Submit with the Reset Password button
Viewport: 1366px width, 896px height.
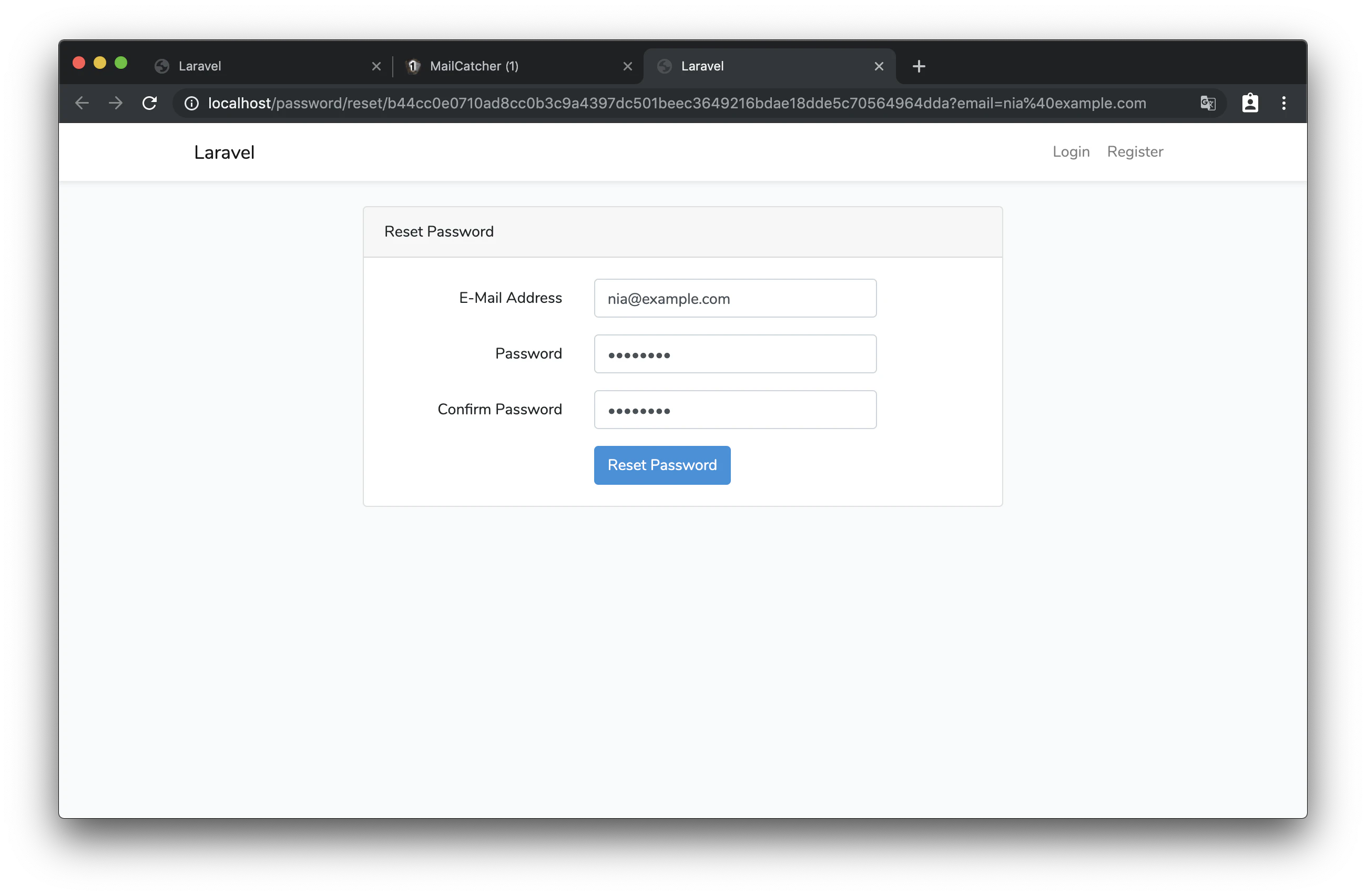(662, 465)
